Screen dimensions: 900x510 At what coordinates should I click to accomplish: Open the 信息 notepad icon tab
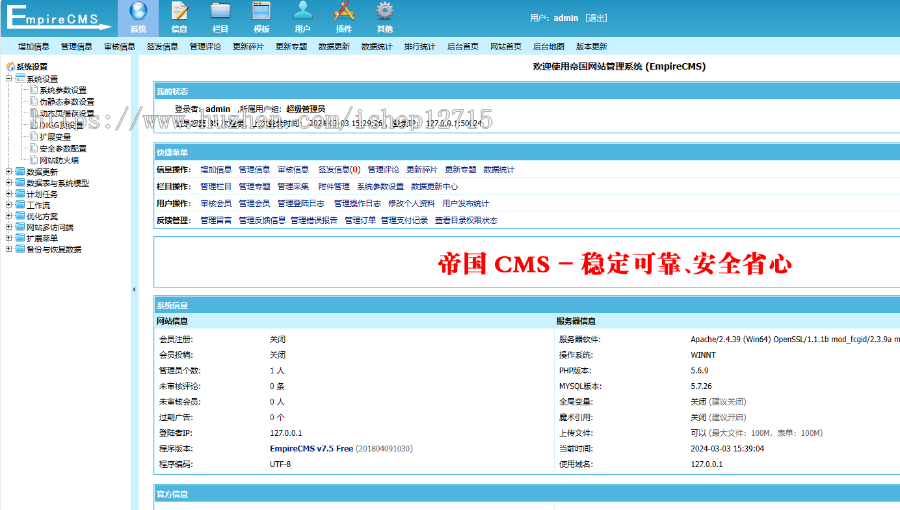coord(180,18)
